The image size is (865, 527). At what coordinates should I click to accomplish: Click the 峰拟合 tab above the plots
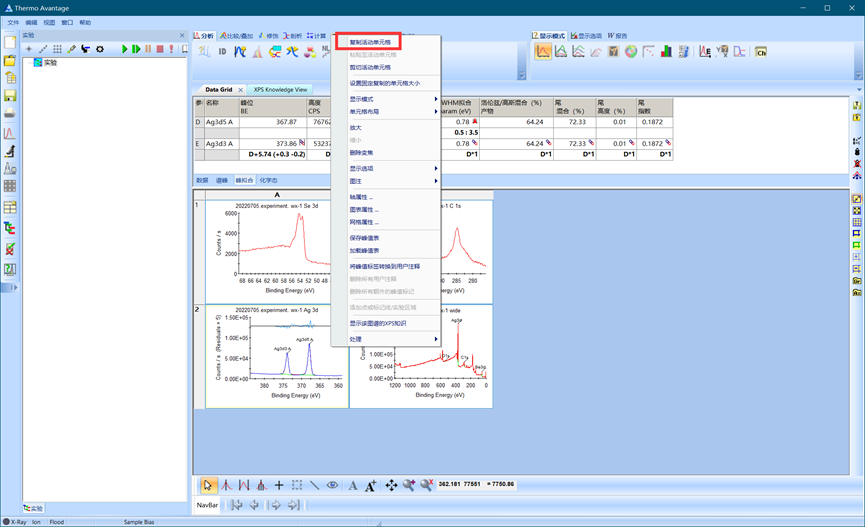[x=244, y=181]
